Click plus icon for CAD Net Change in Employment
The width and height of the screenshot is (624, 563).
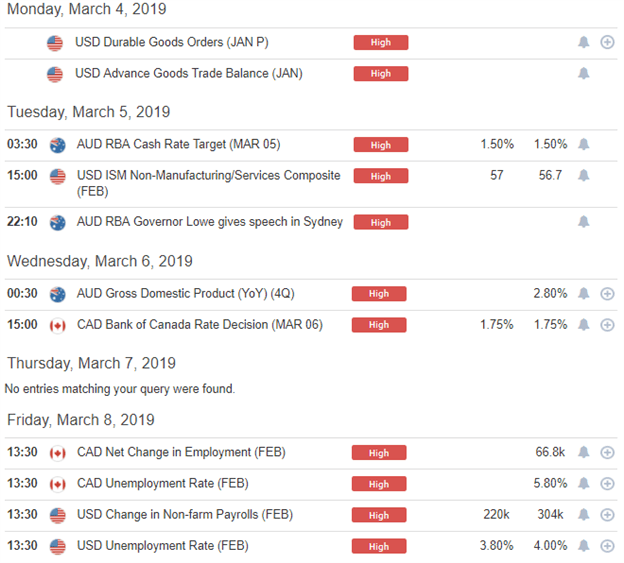[607, 452]
